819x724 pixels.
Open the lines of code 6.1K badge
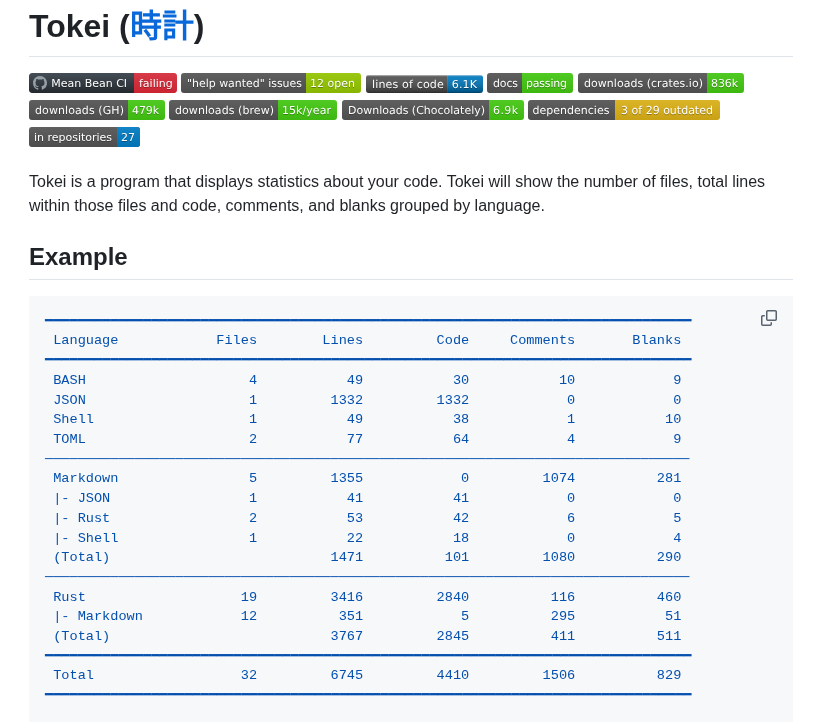424,84
